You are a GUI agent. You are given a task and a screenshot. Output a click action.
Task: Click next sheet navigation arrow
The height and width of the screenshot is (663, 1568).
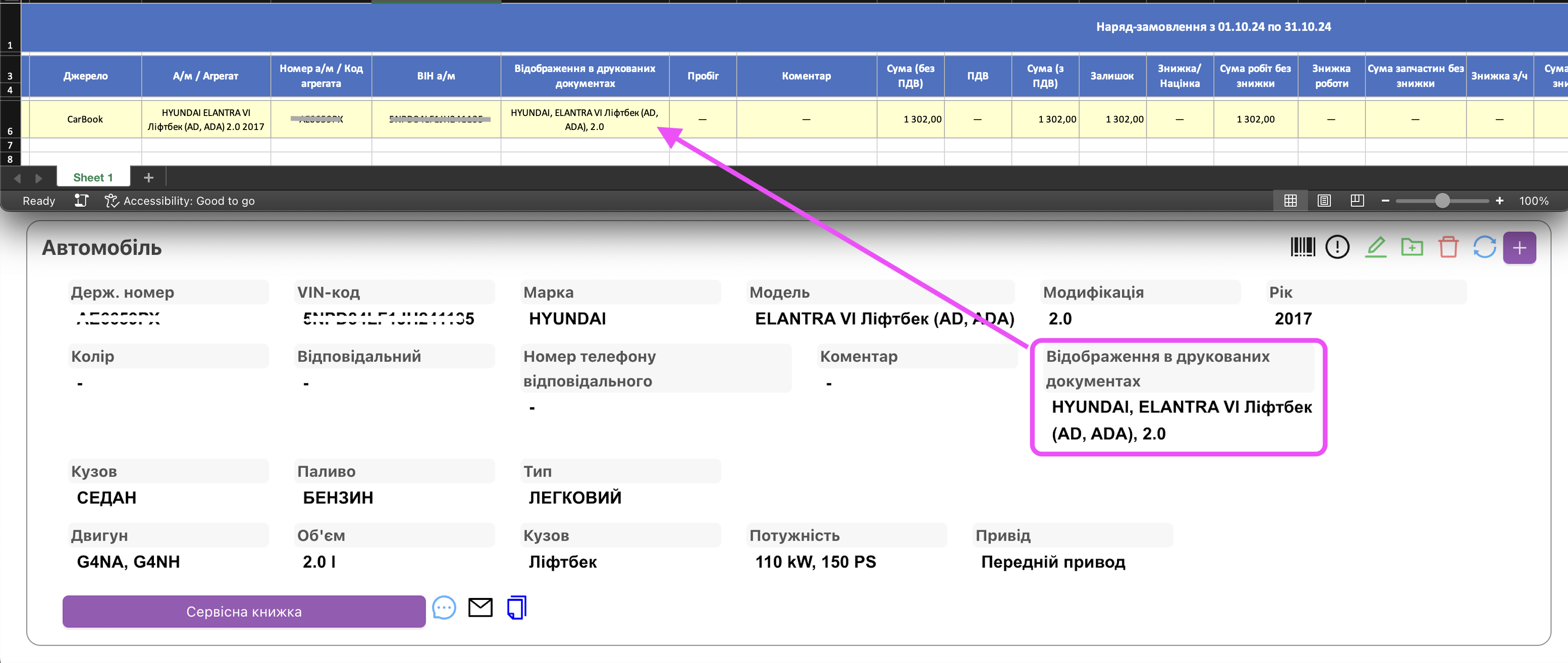(38, 178)
